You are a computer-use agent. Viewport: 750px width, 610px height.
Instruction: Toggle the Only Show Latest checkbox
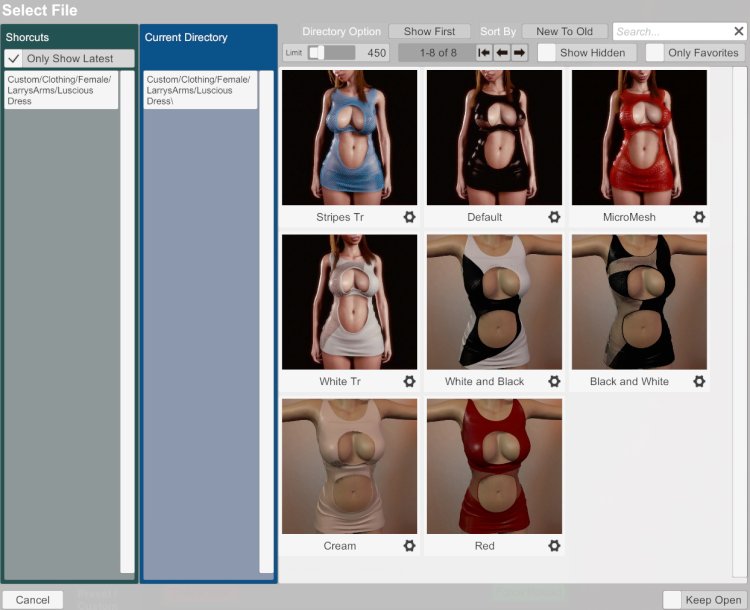tap(14, 59)
